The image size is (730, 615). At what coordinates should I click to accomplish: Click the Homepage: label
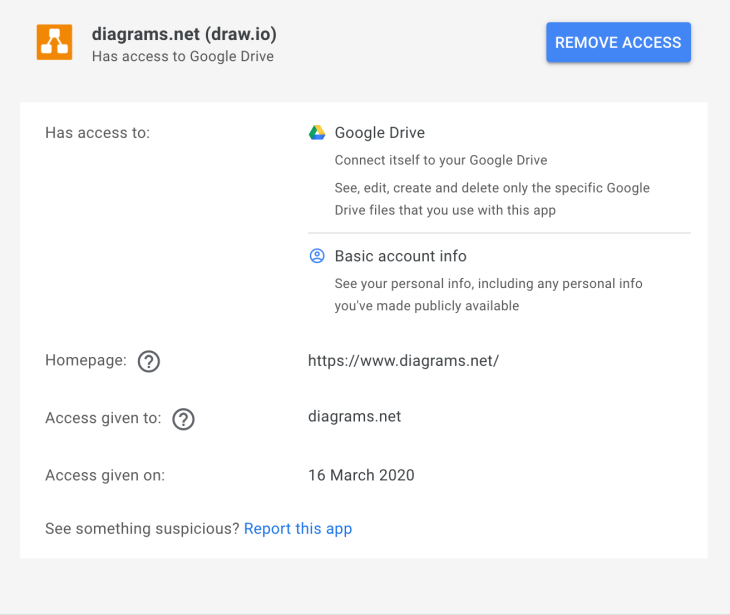[x=86, y=360]
